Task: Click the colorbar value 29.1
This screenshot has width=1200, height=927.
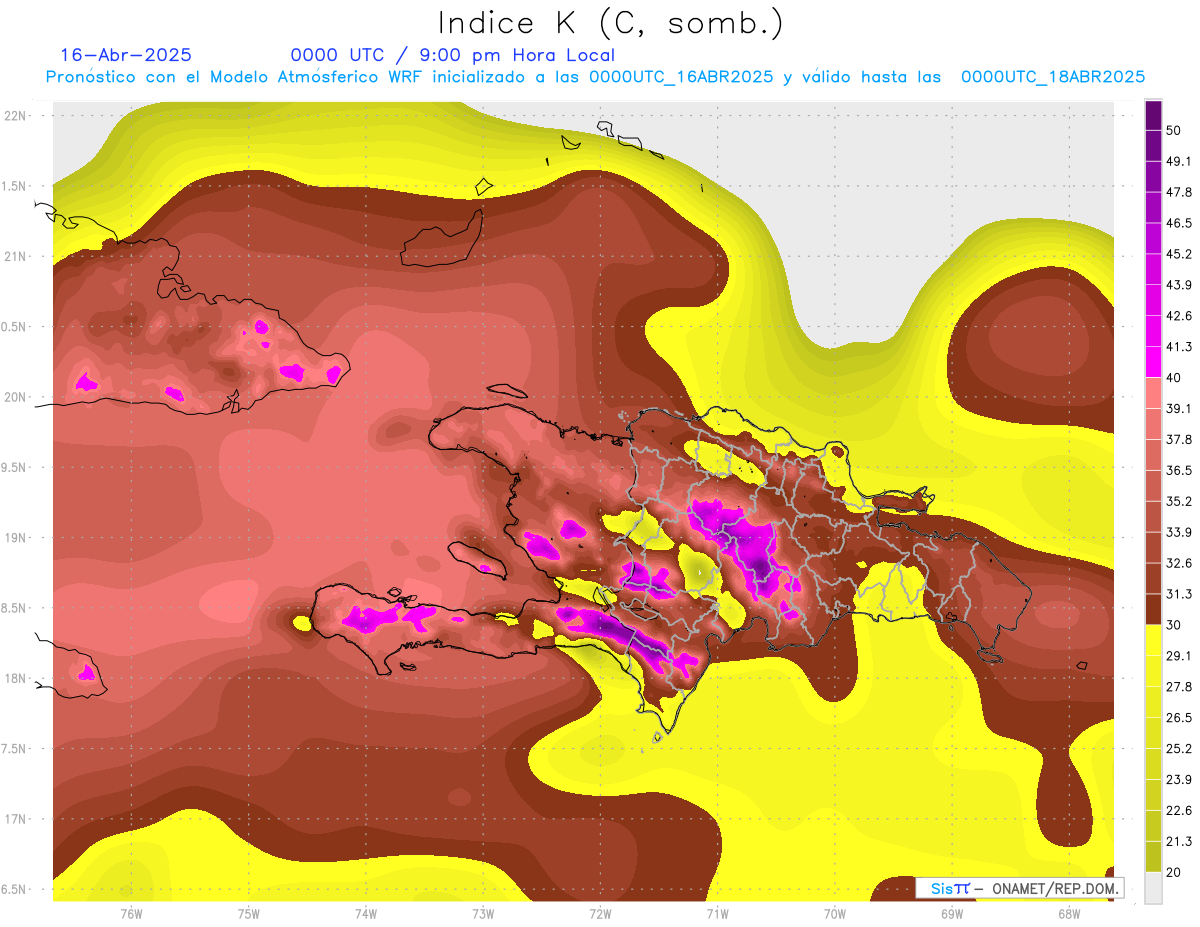Action: (x=1178, y=655)
